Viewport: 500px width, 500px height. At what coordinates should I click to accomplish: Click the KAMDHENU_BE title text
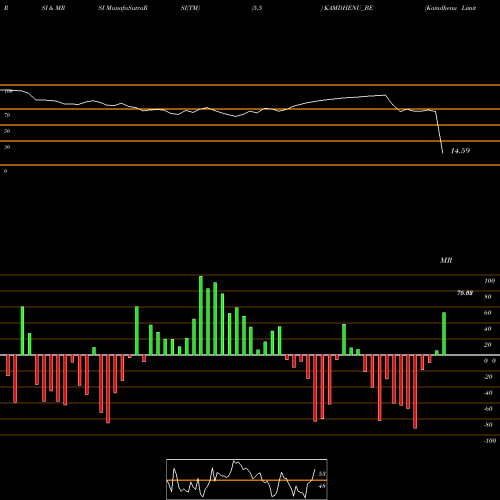(x=347, y=8)
